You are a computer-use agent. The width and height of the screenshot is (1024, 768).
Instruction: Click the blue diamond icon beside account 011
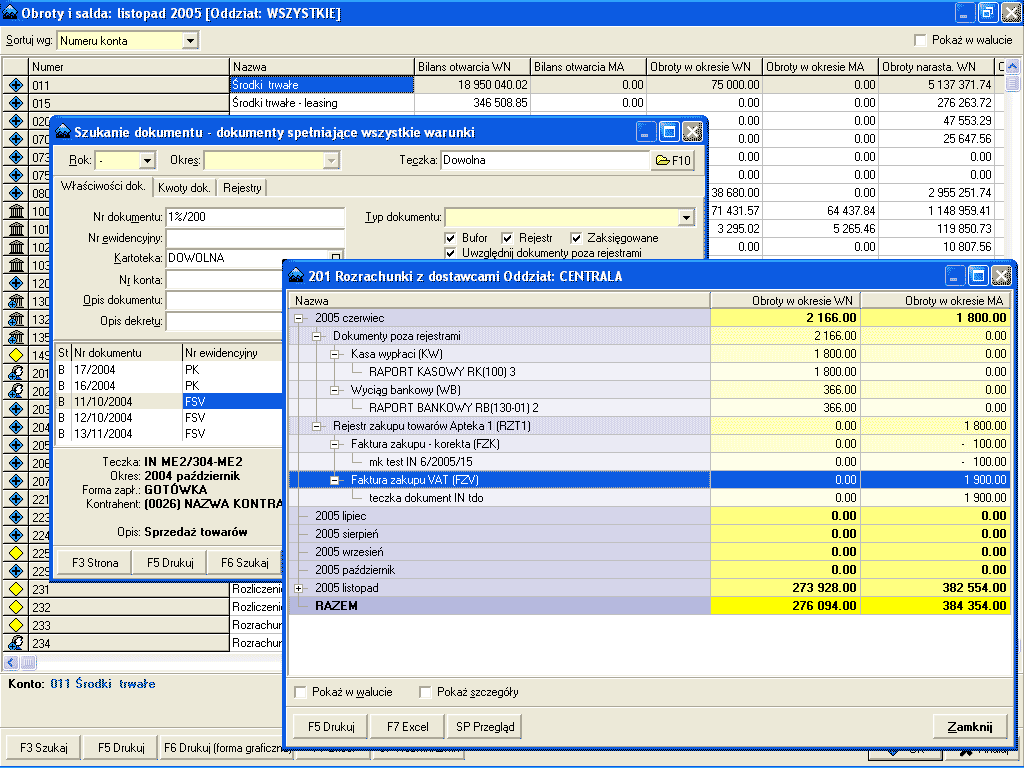pos(15,85)
